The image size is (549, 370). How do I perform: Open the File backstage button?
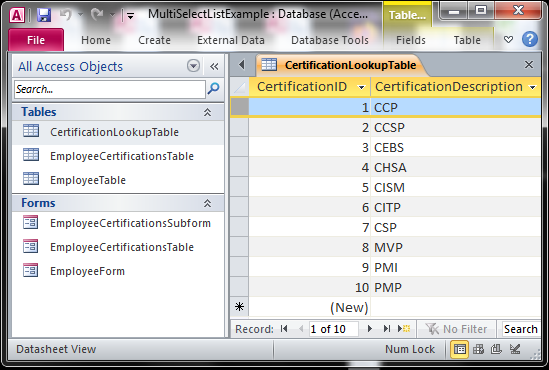pos(36,40)
